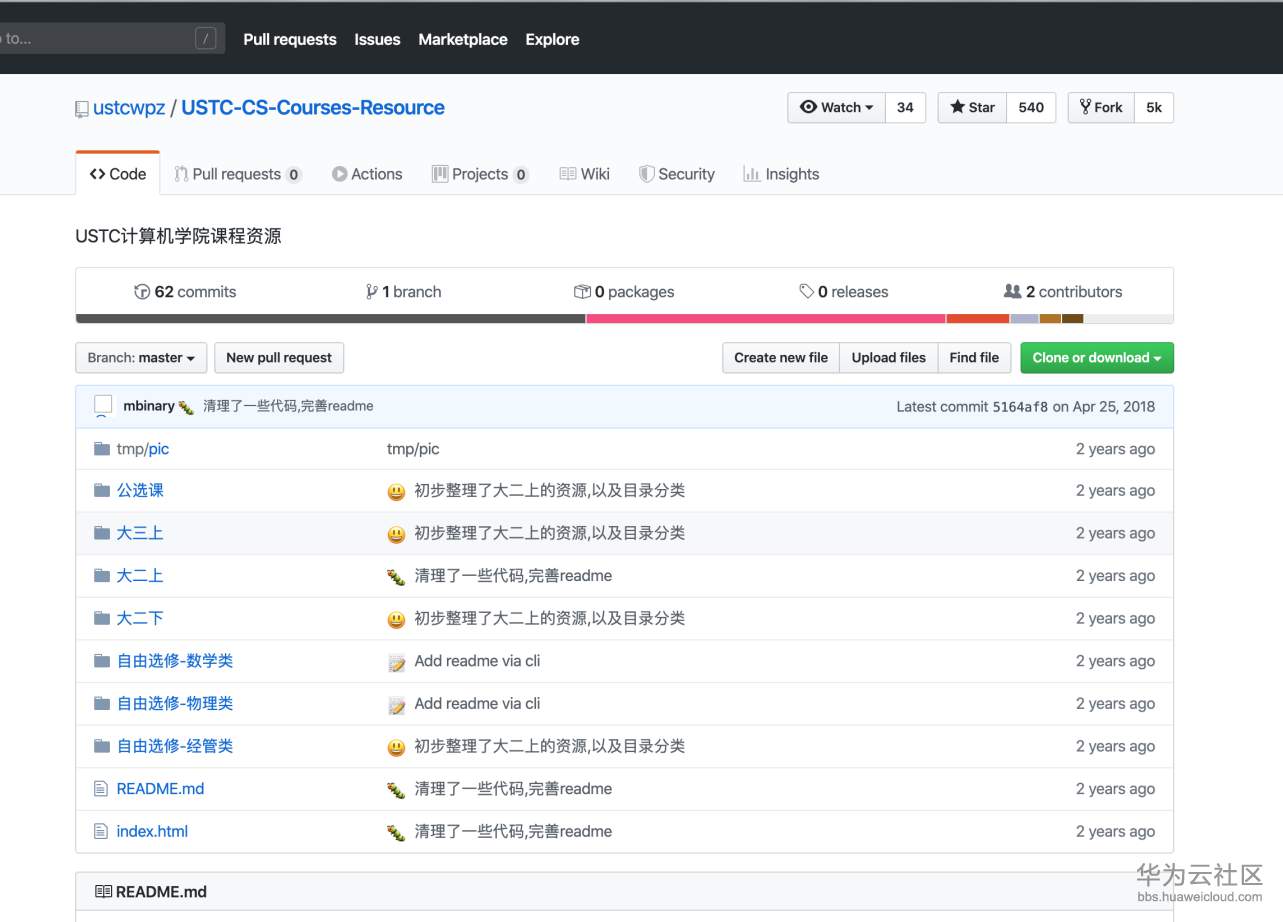
Task: Click the commits history clock icon
Action: (142, 292)
